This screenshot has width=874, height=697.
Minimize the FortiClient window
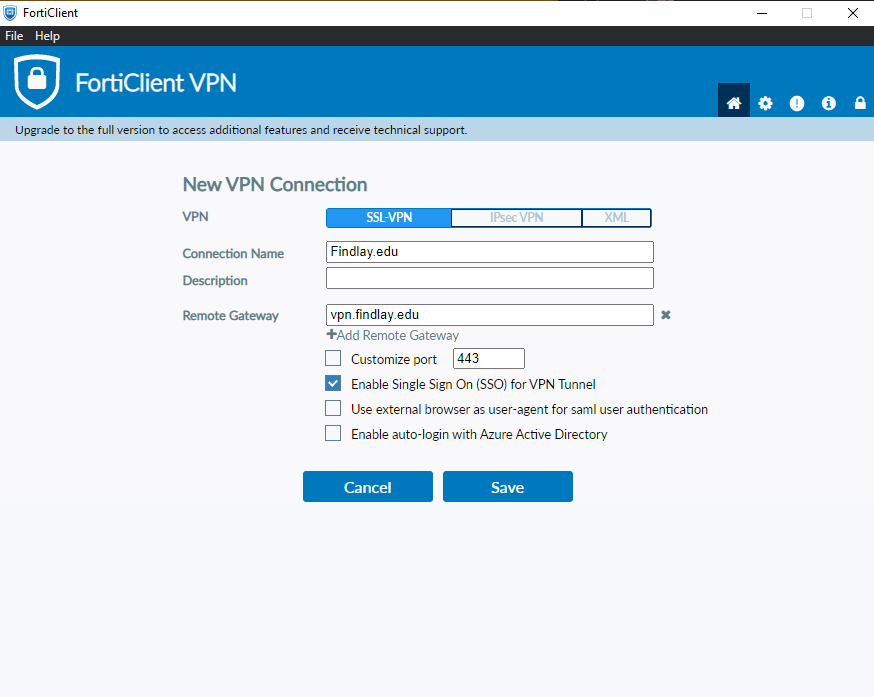pos(762,13)
